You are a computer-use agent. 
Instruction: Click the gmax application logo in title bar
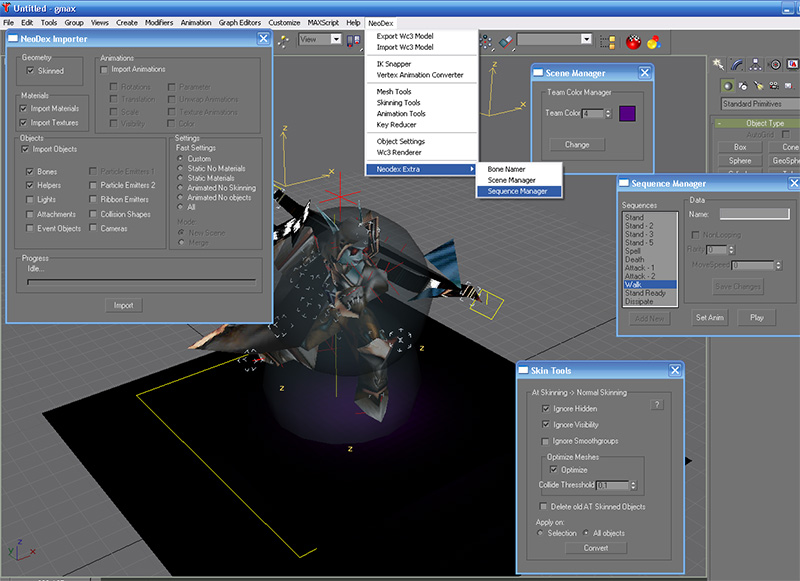(7, 8)
